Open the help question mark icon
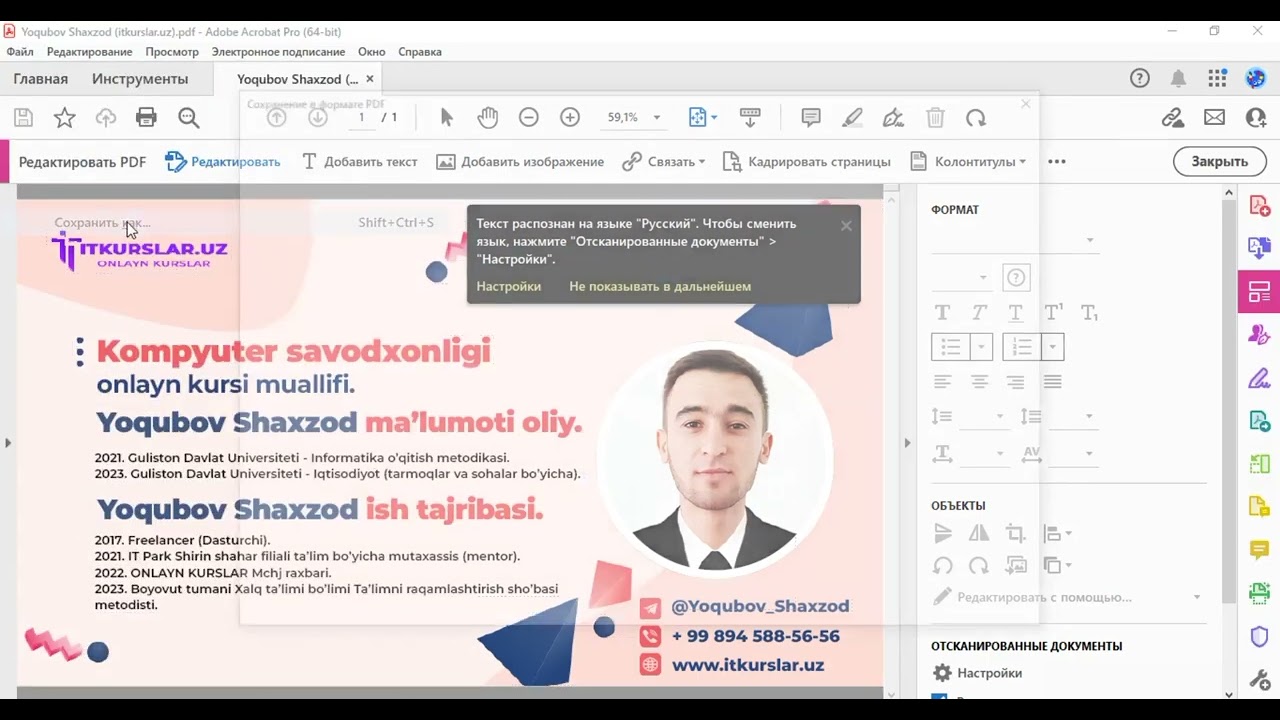1280x720 pixels. point(1140,79)
